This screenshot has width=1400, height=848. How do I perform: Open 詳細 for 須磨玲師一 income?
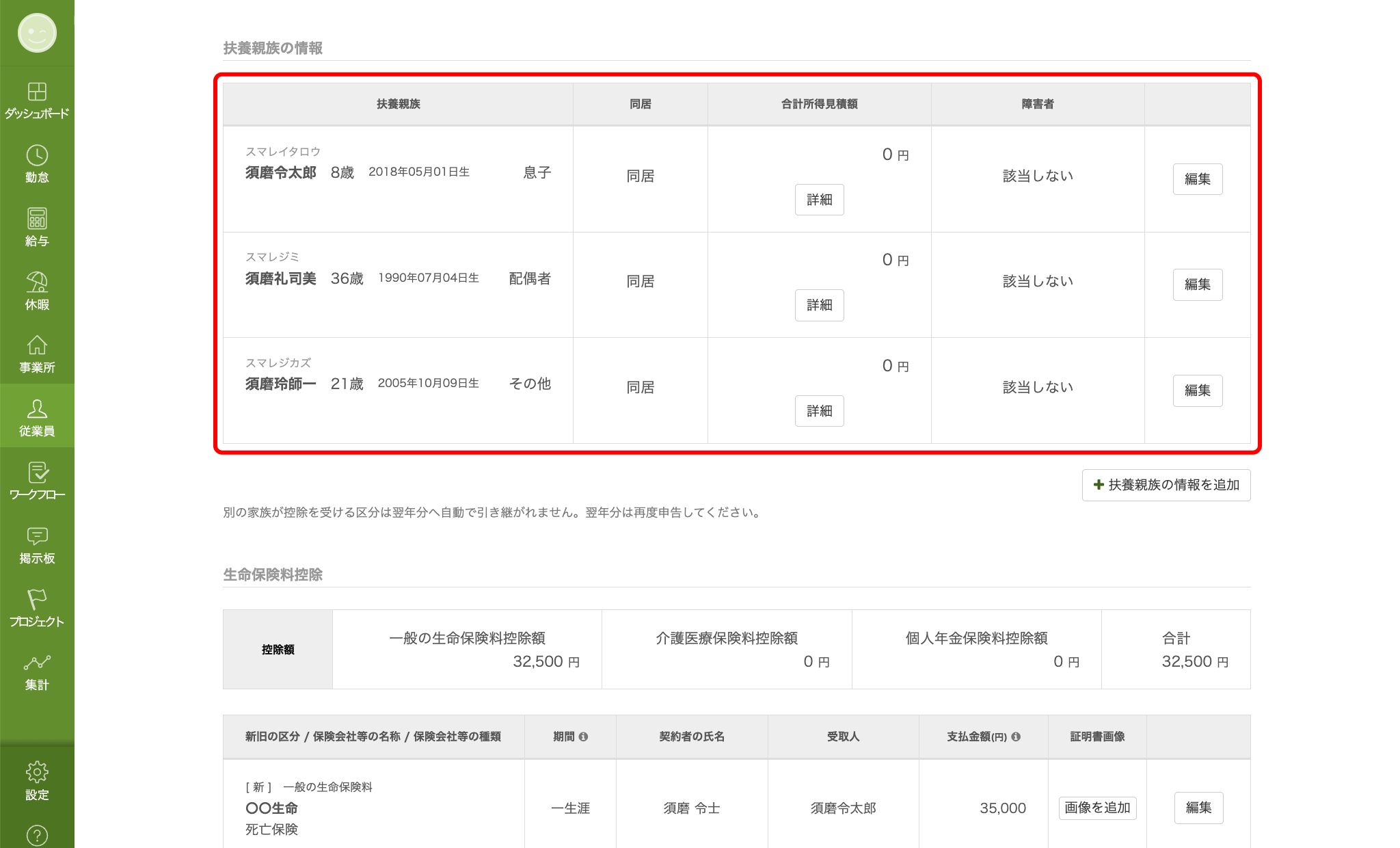pyautogui.click(x=819, y=411)
